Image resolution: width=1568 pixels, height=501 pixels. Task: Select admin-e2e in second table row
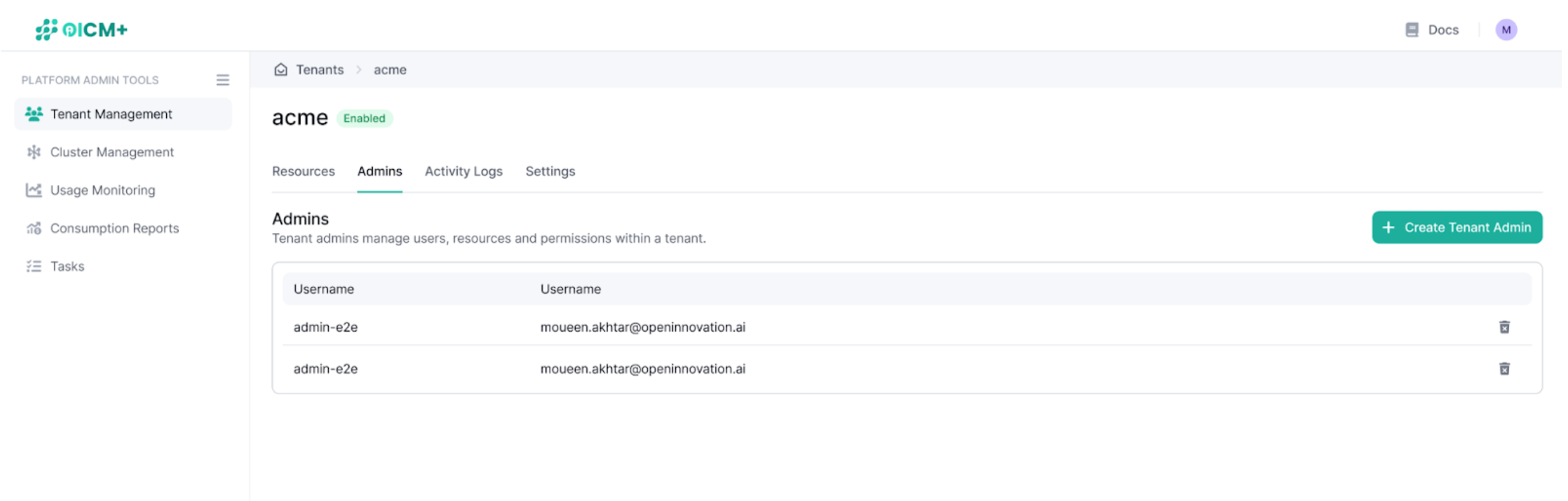click(326, 369)
